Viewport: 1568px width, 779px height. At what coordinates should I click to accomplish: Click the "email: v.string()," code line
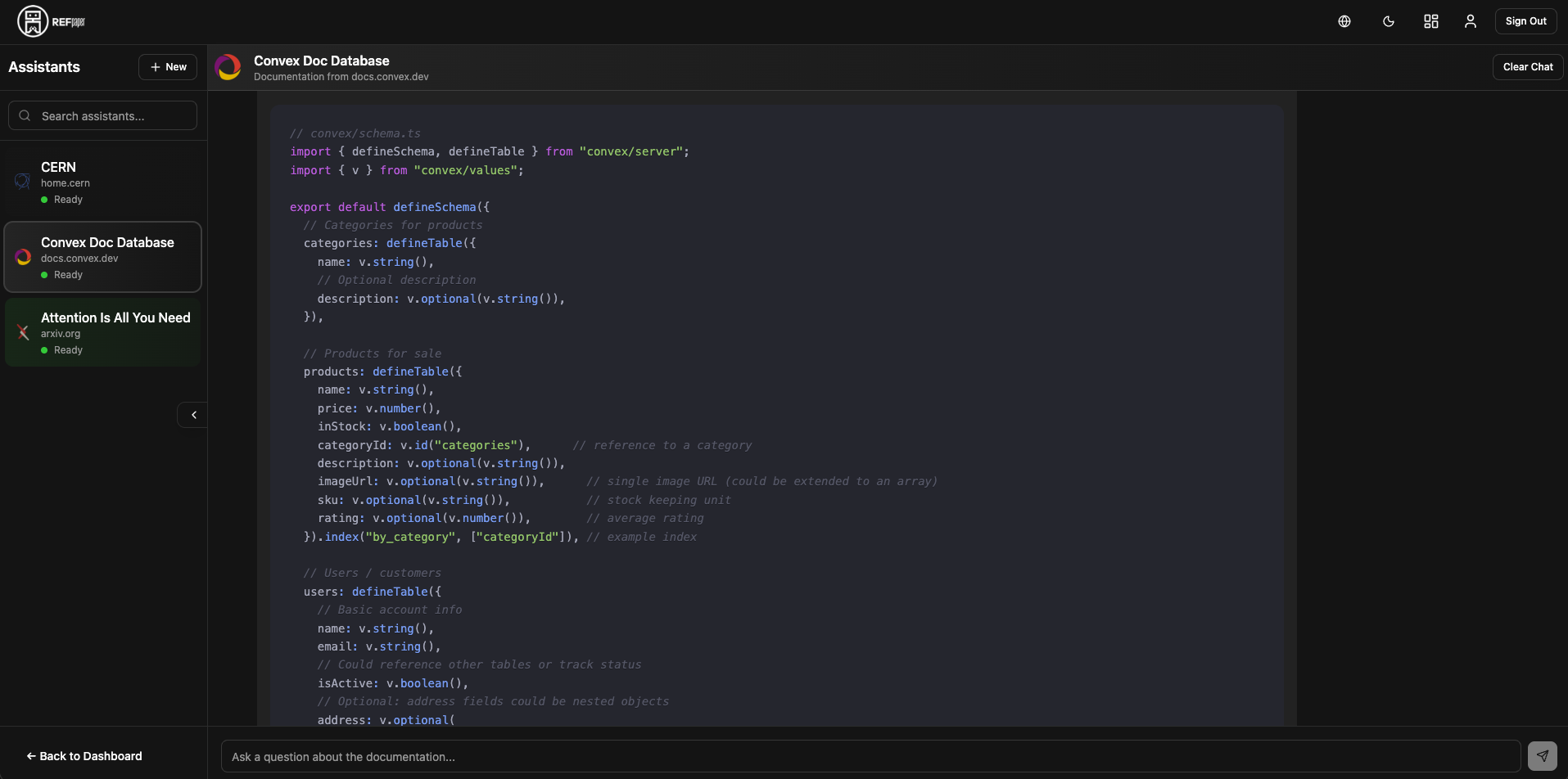tap(379, 646)
